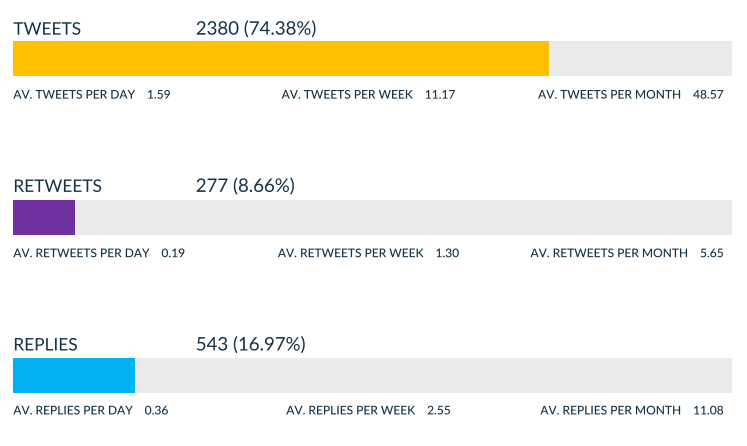Click Av. Tweets Per Week value 11.17
747x446 pixels.
tap(440, 94)
